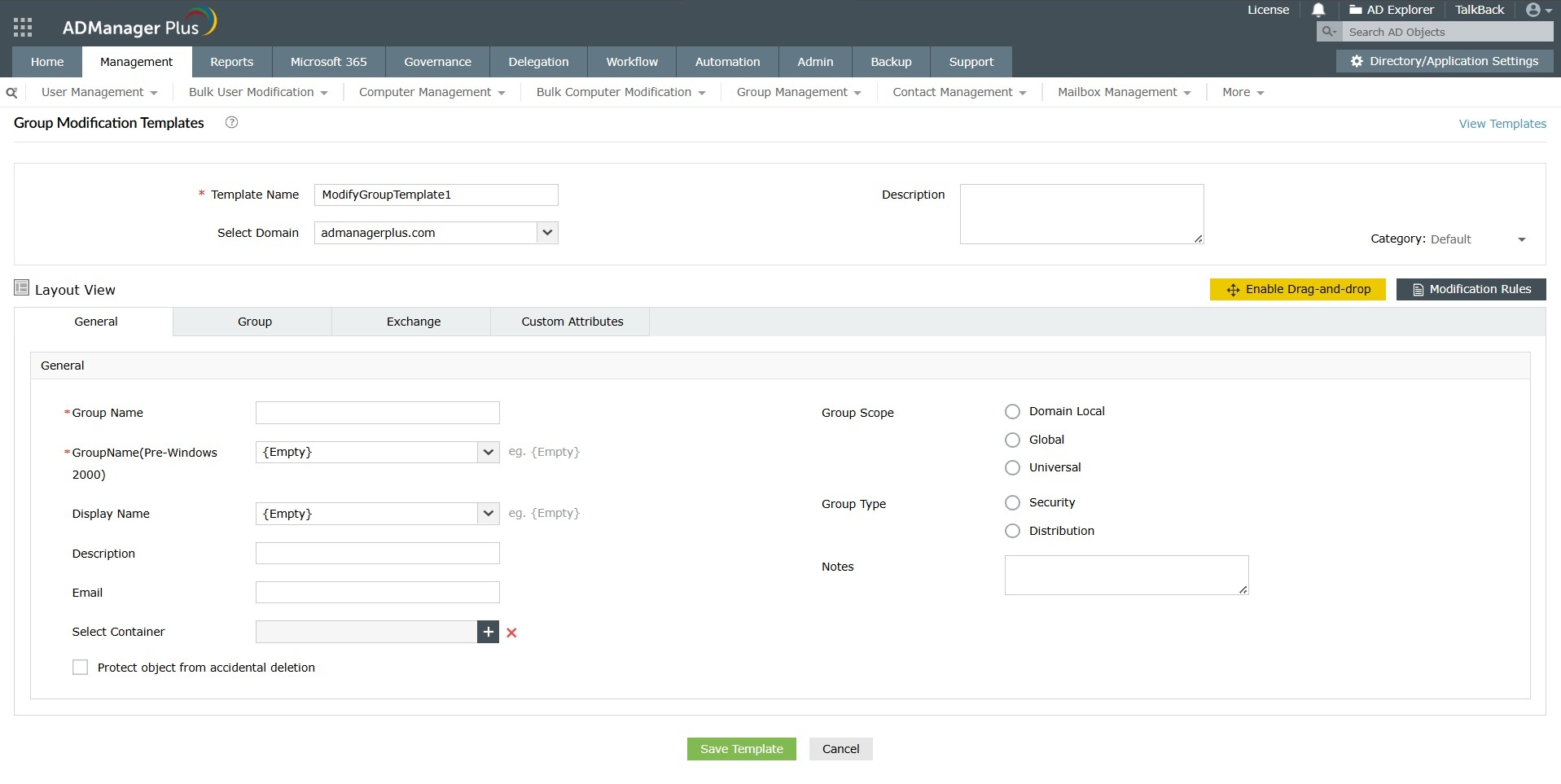1561x784 pixels.
Task: Open the Select Domain dropdown
Action: 546,233
